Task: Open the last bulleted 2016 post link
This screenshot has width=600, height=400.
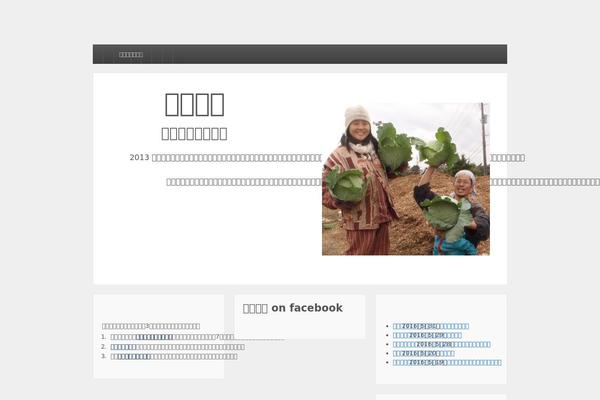Action: [x=447, y=362]
